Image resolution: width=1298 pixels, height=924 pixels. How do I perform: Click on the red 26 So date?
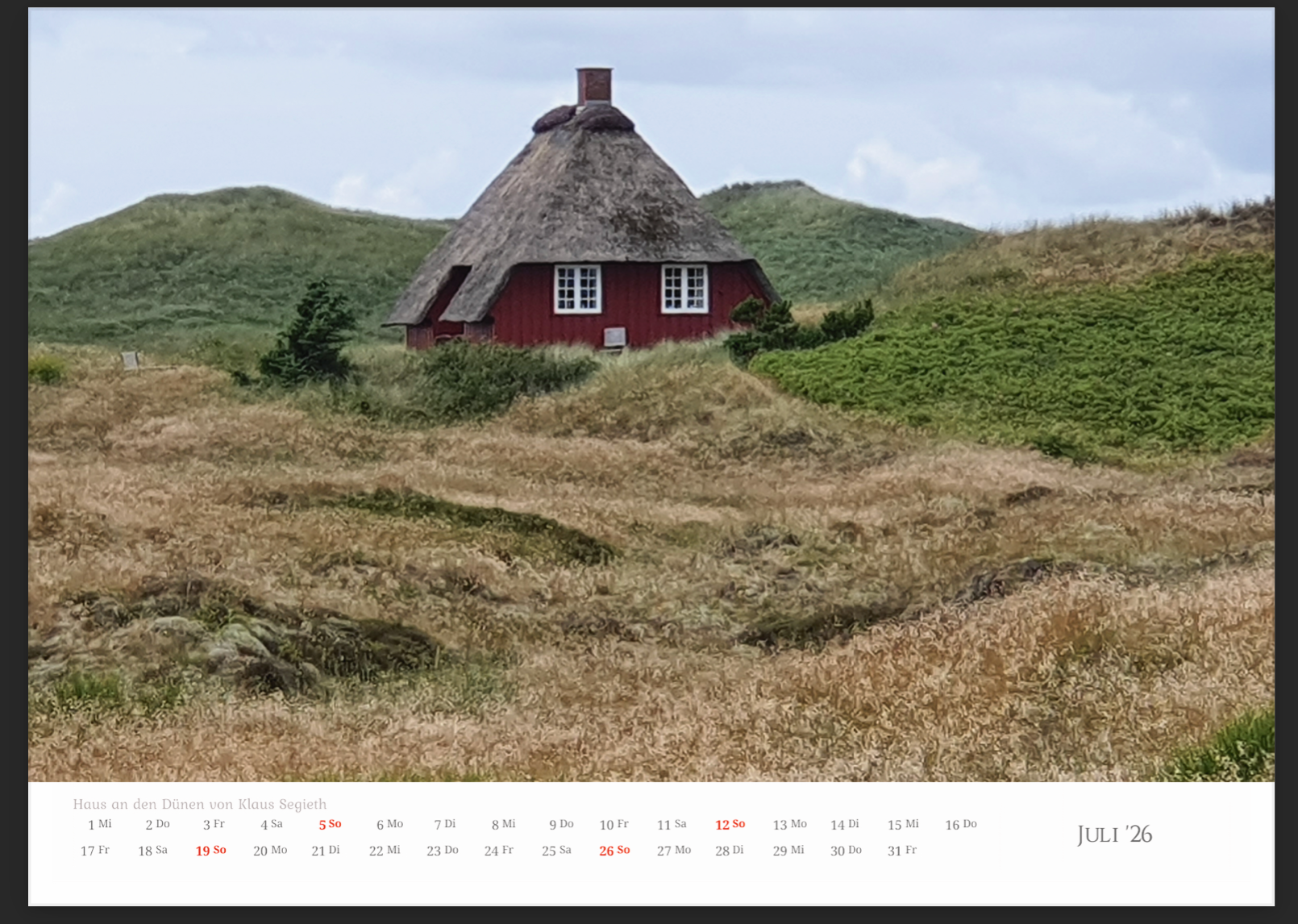point(614,851)
